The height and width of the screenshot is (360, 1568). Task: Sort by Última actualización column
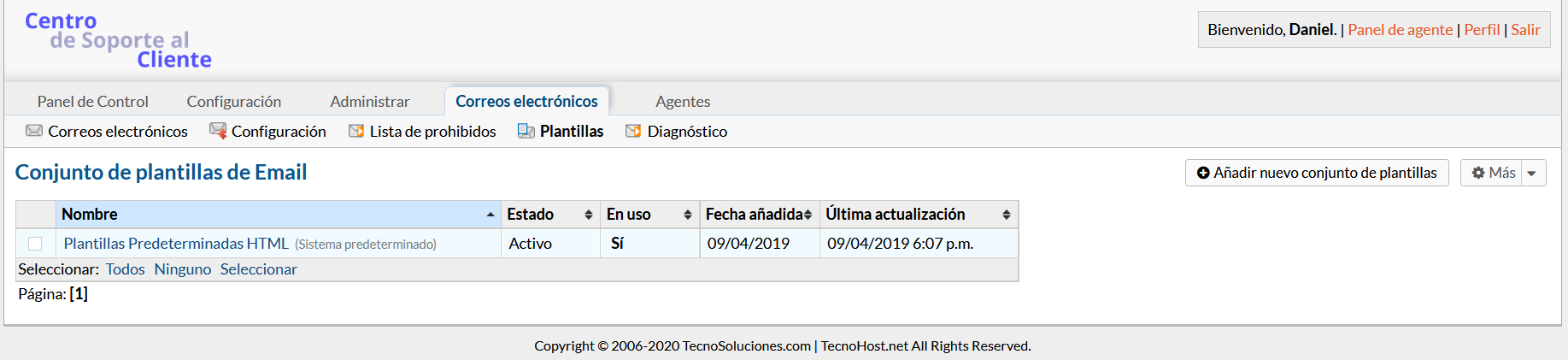click(918, 215)
